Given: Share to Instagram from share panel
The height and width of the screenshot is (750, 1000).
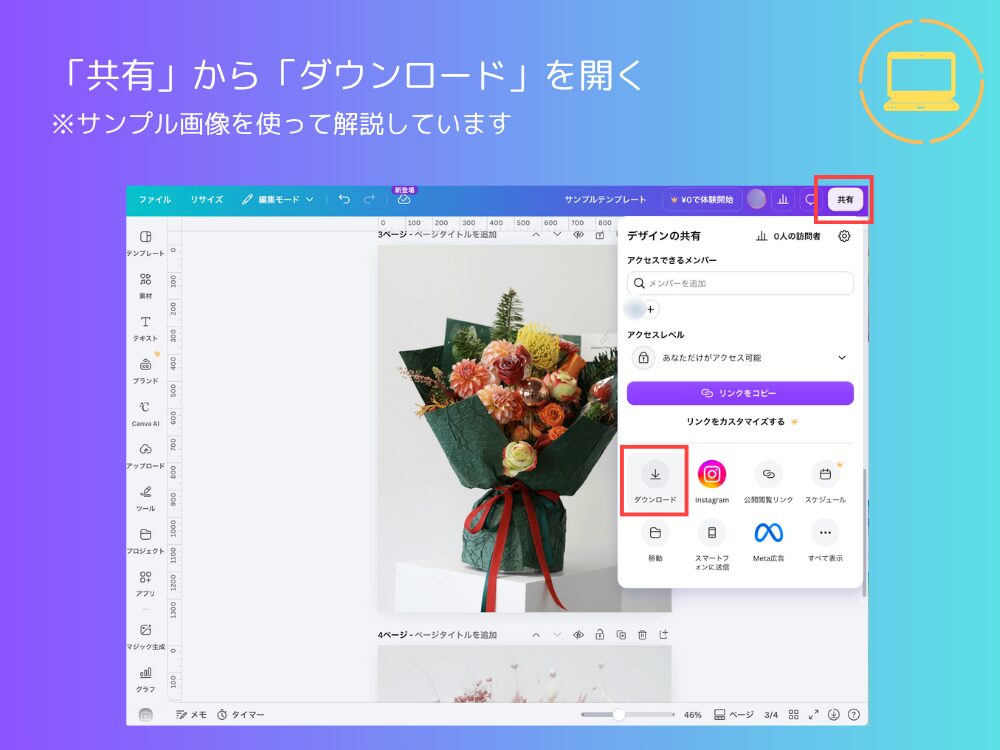Looking at the screenshot, I should tap(712, 482).
